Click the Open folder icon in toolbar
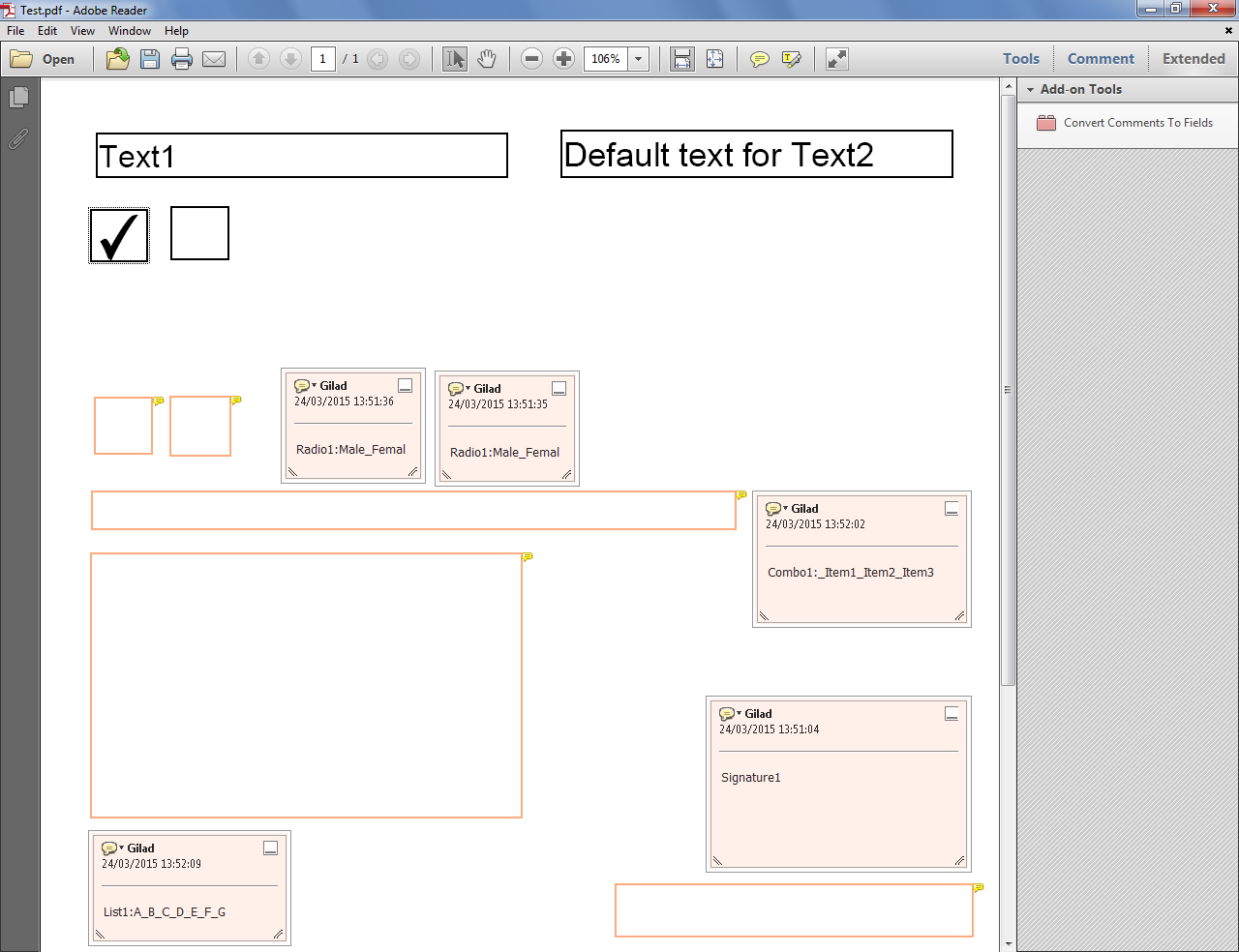1239x952 pixels. tap(21, 59)
